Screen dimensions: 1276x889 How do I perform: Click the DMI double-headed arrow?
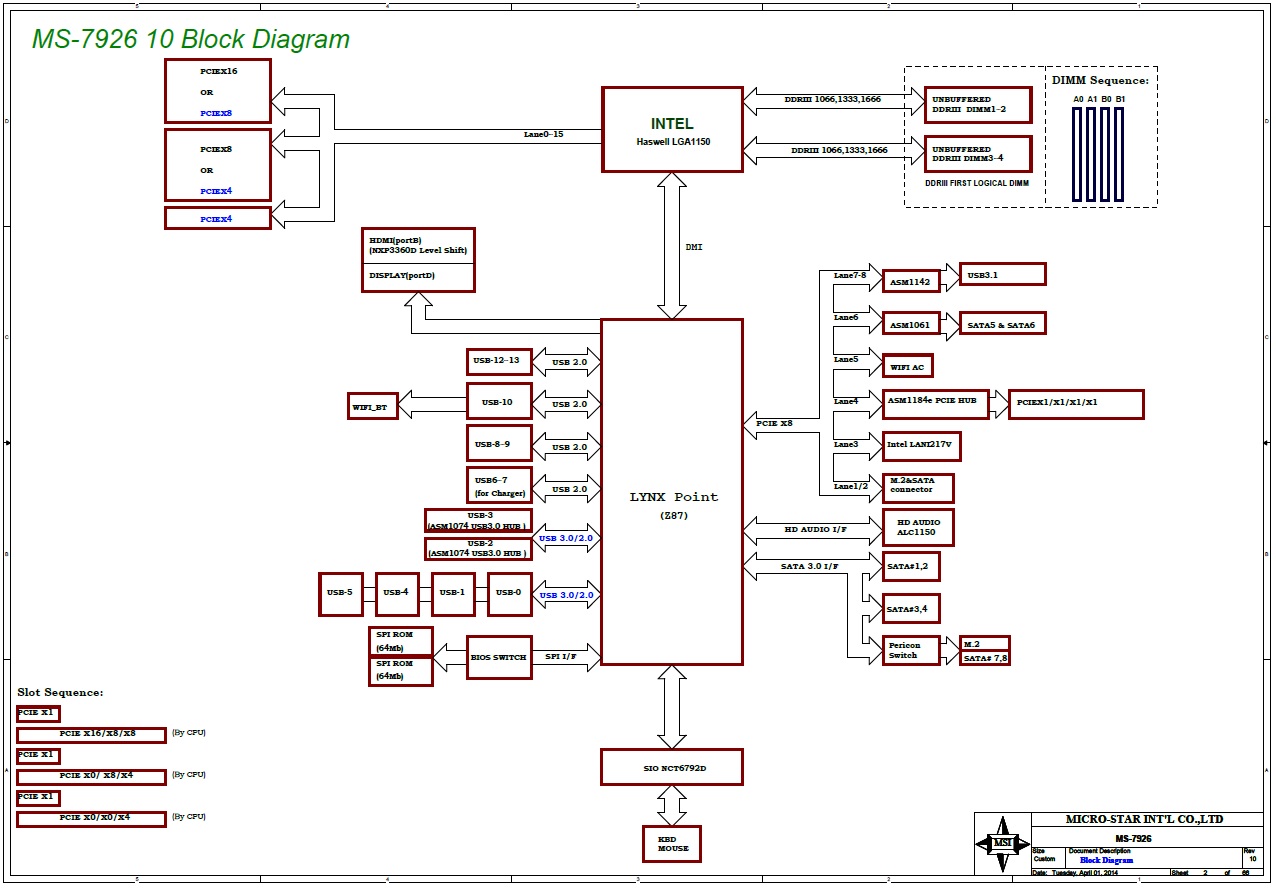(x=672, y=245)
